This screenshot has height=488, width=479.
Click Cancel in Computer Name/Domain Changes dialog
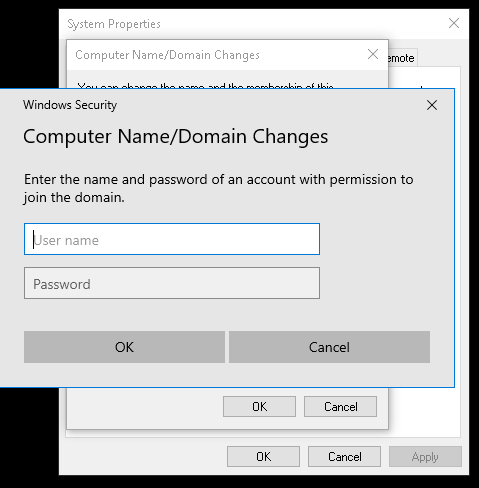click(x=340, y=406)
